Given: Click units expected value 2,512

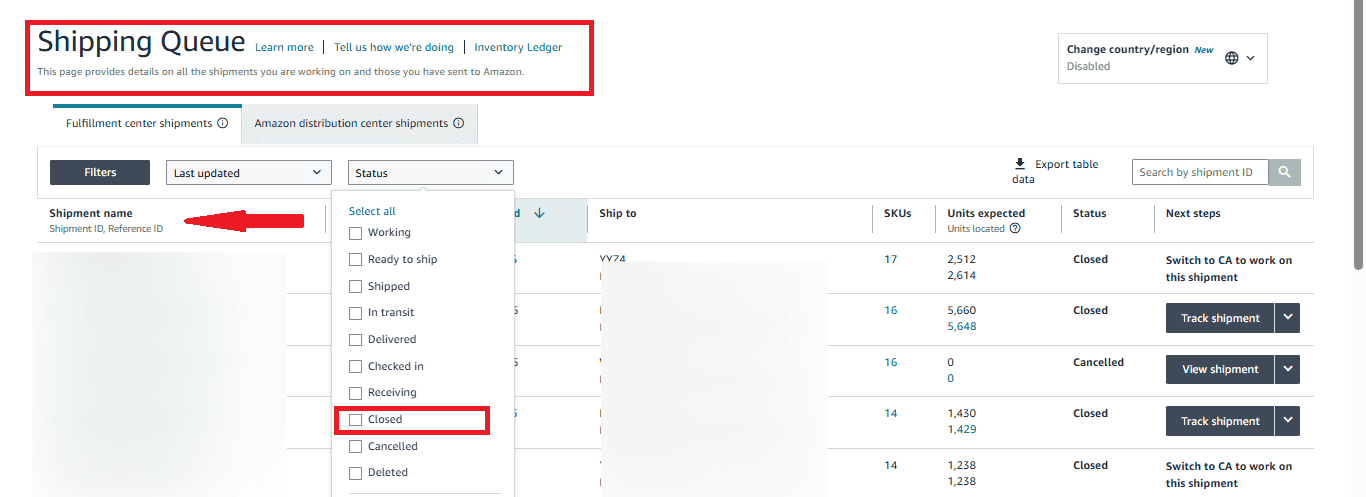Looking at the screenshot, I should click(962, 259).
